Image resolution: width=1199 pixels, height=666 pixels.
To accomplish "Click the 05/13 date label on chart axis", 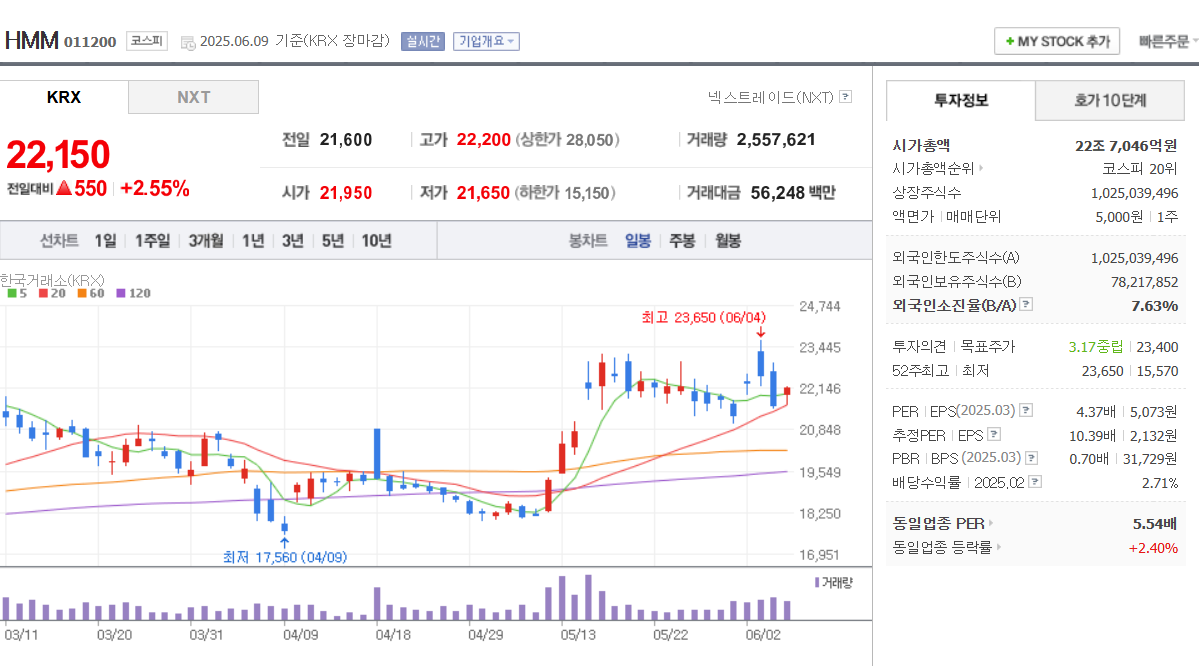I will pyautogui.click(x=578, y=635).
